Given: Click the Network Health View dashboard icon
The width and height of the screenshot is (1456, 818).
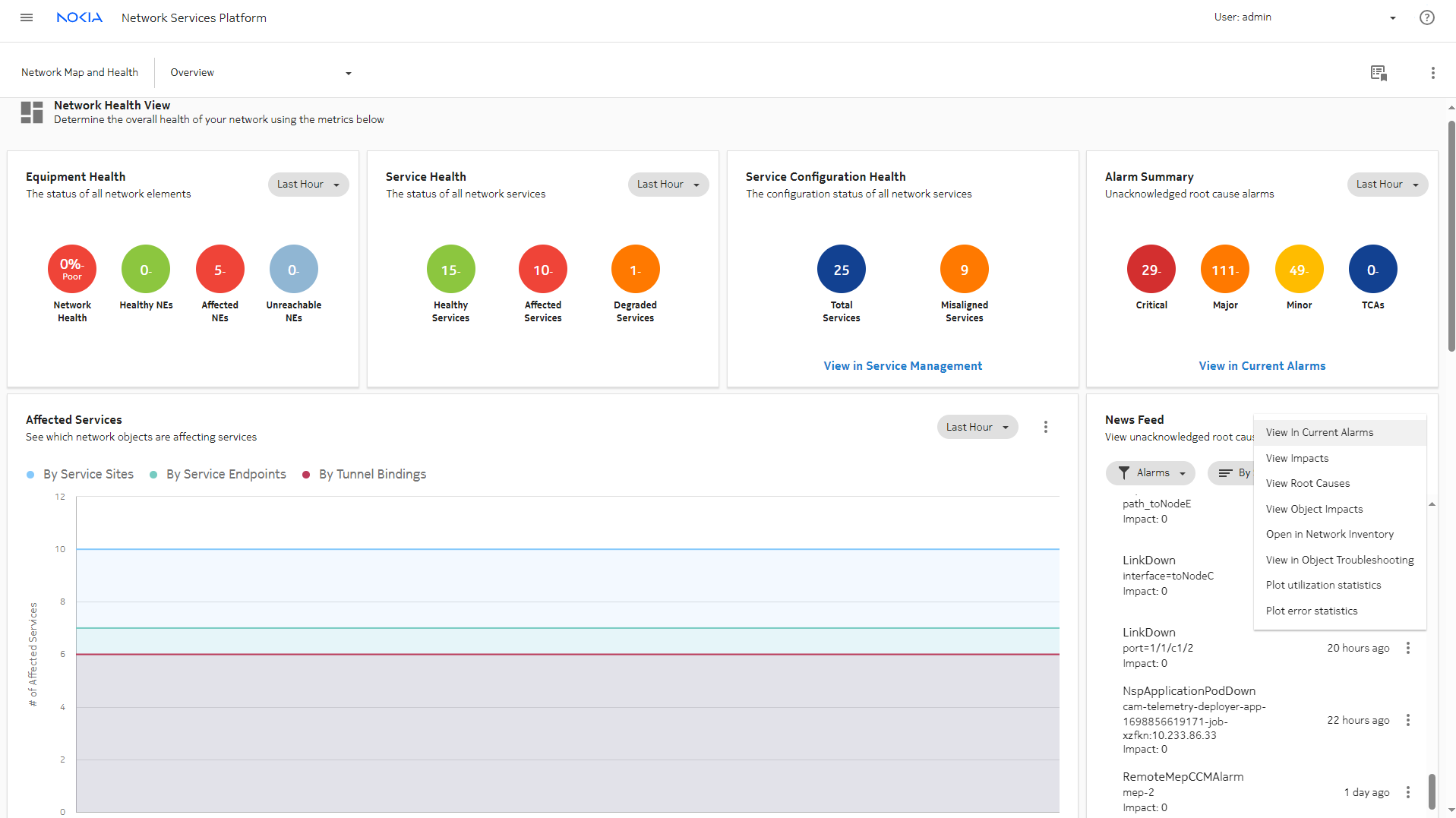Looking at the screenshot, I should [x=32, y=112].
